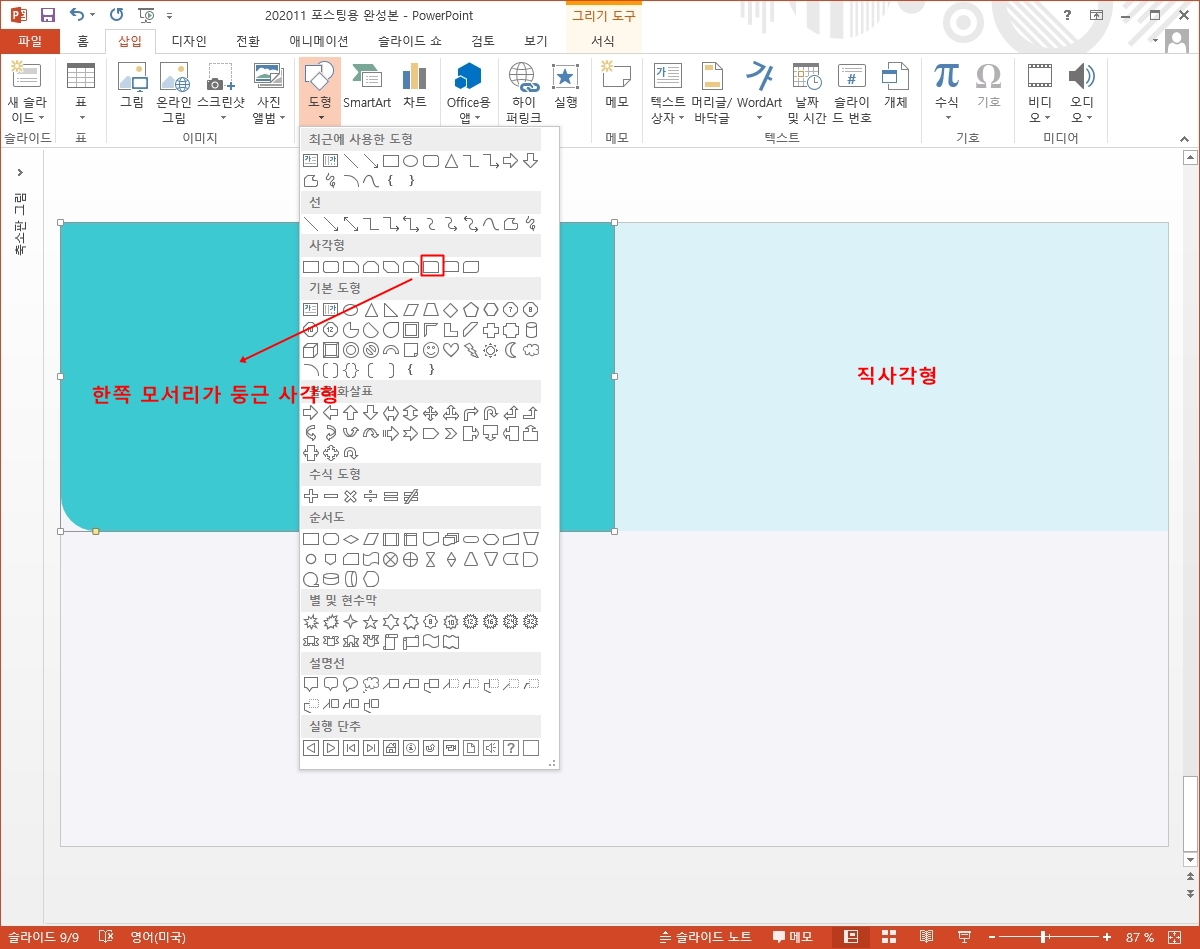Click the zoom in plus button
The height and width of the screenshot is (949, 1200).
1107,937
